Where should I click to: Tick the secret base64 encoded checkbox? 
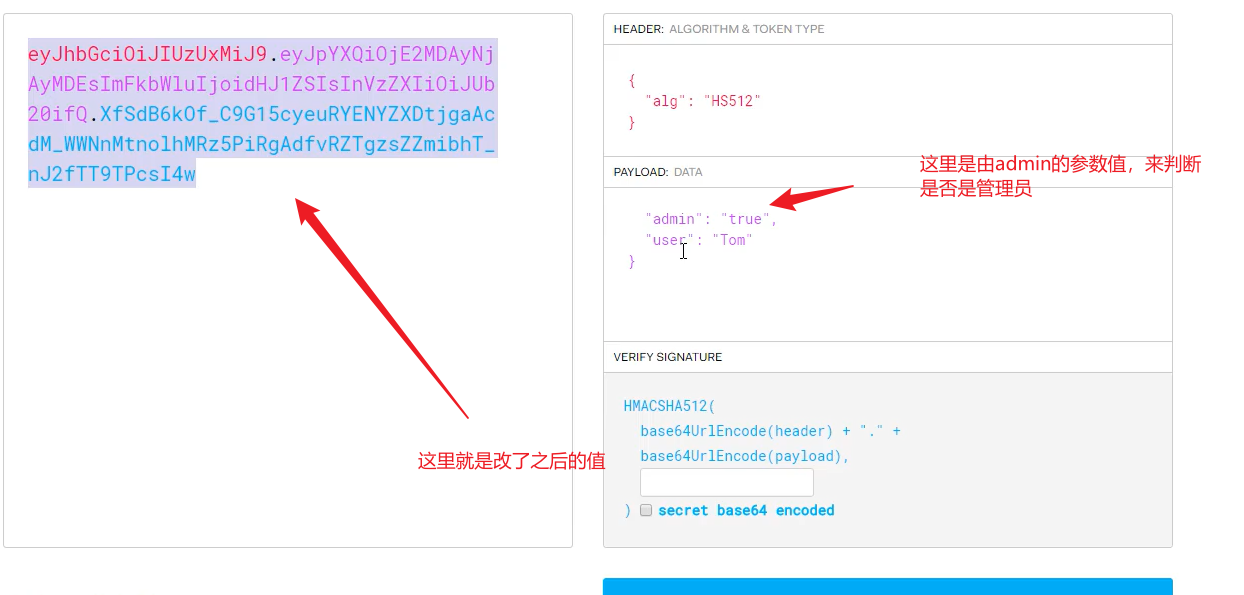(646, 510)
